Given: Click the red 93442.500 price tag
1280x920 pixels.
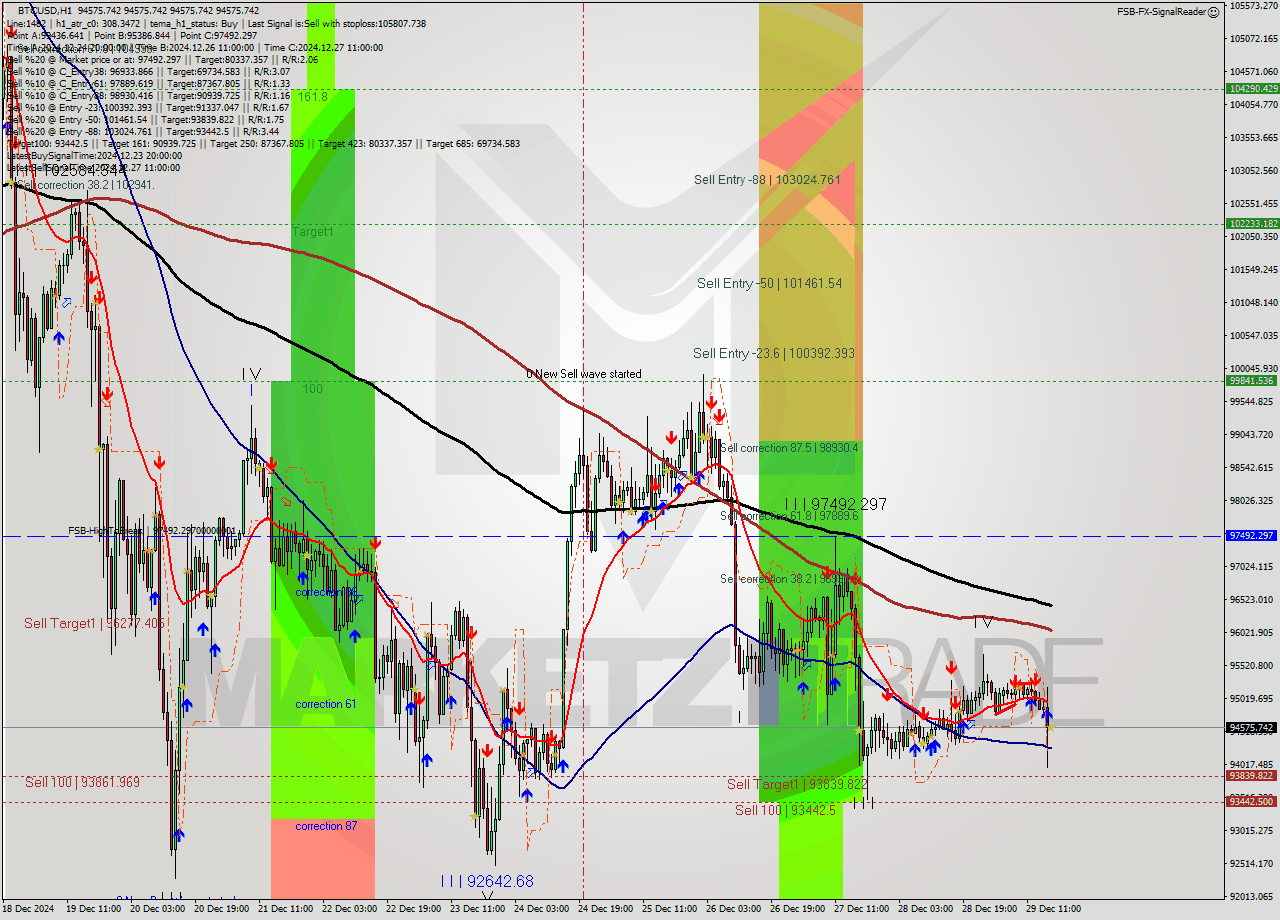Looking at the screenshot, I should pos(1252,801).
